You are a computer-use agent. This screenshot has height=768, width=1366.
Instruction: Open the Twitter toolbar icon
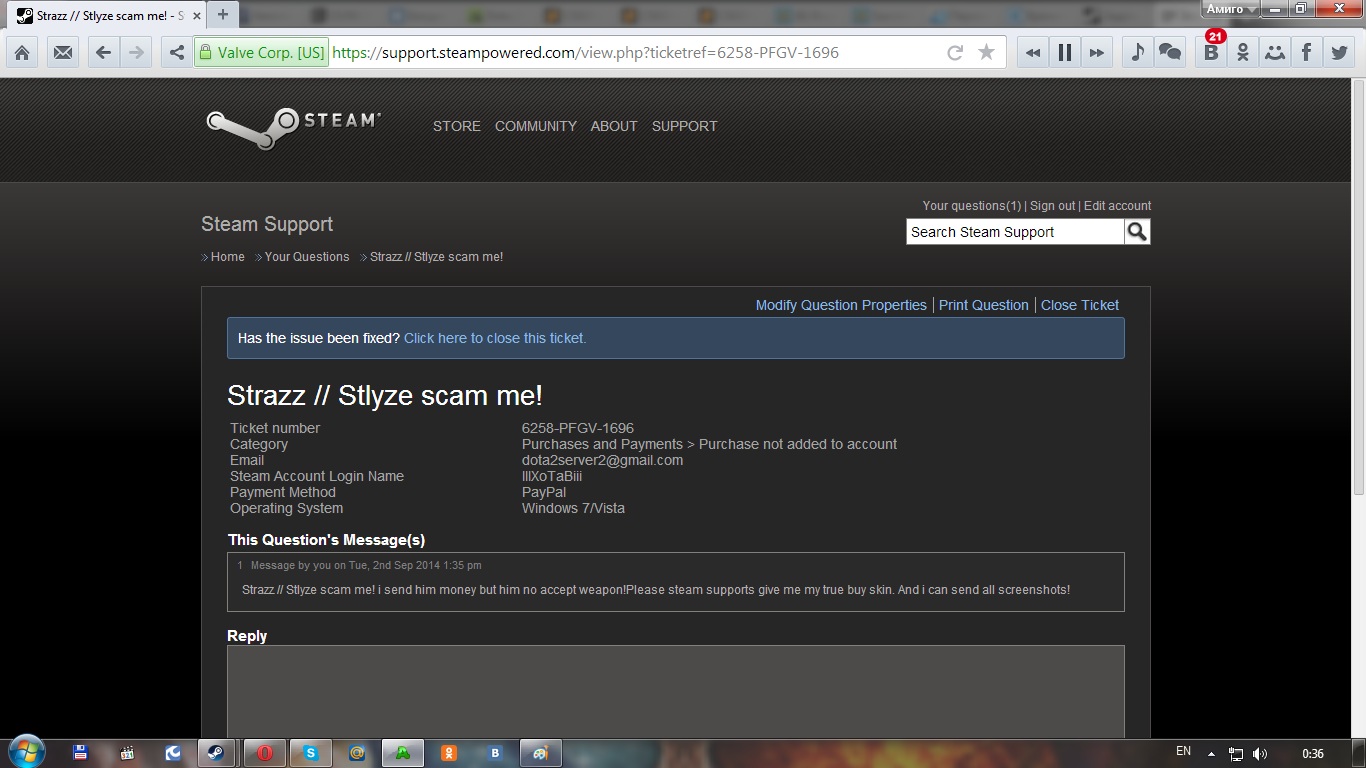click(1338, 53)
